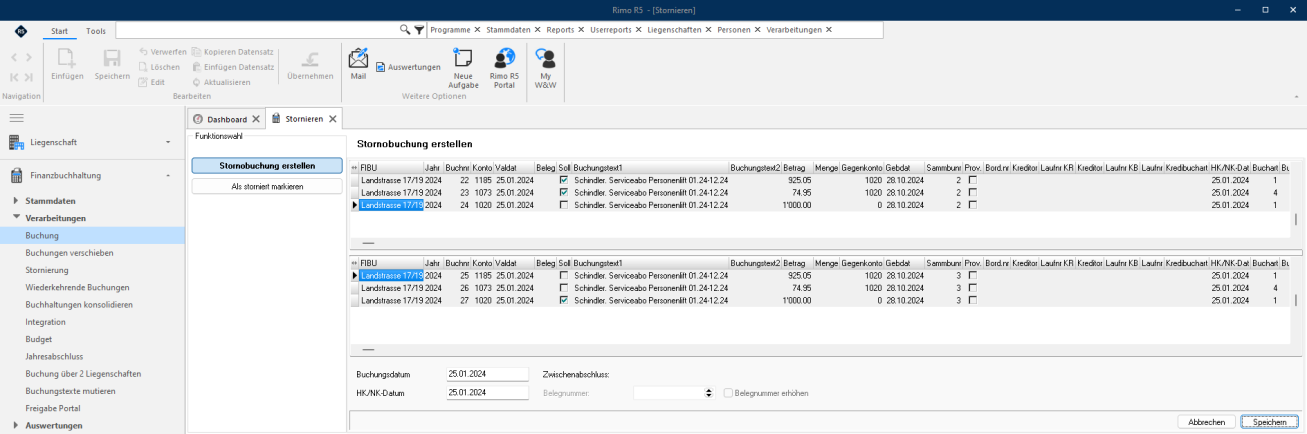Image resolution: width=1307 pixels, height=434 pixels.
Task: Click the ribbon search input box
Action: [x=257, y=30]
